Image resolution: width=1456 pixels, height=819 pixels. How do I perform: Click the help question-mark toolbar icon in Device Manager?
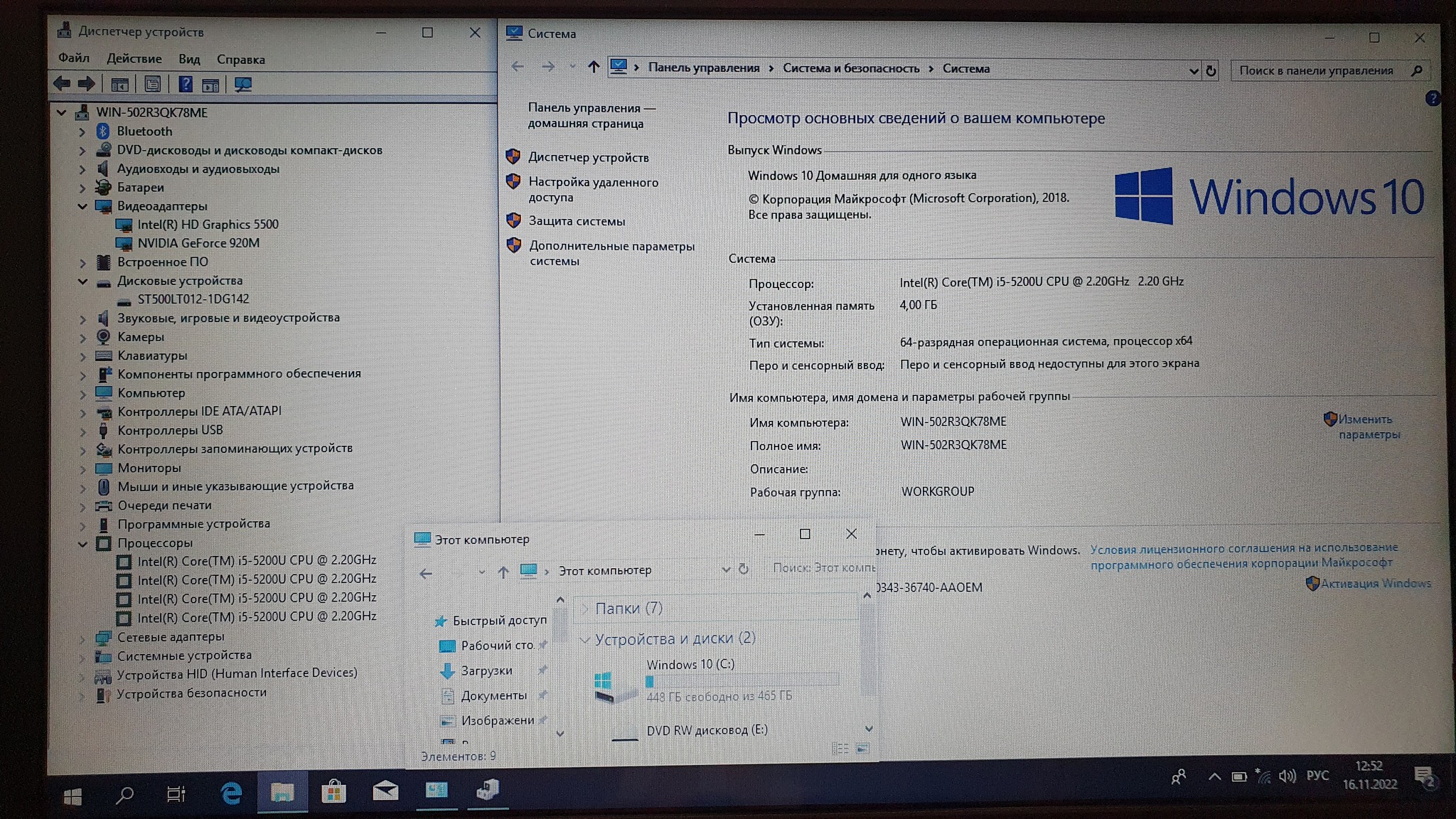[185, 85]
